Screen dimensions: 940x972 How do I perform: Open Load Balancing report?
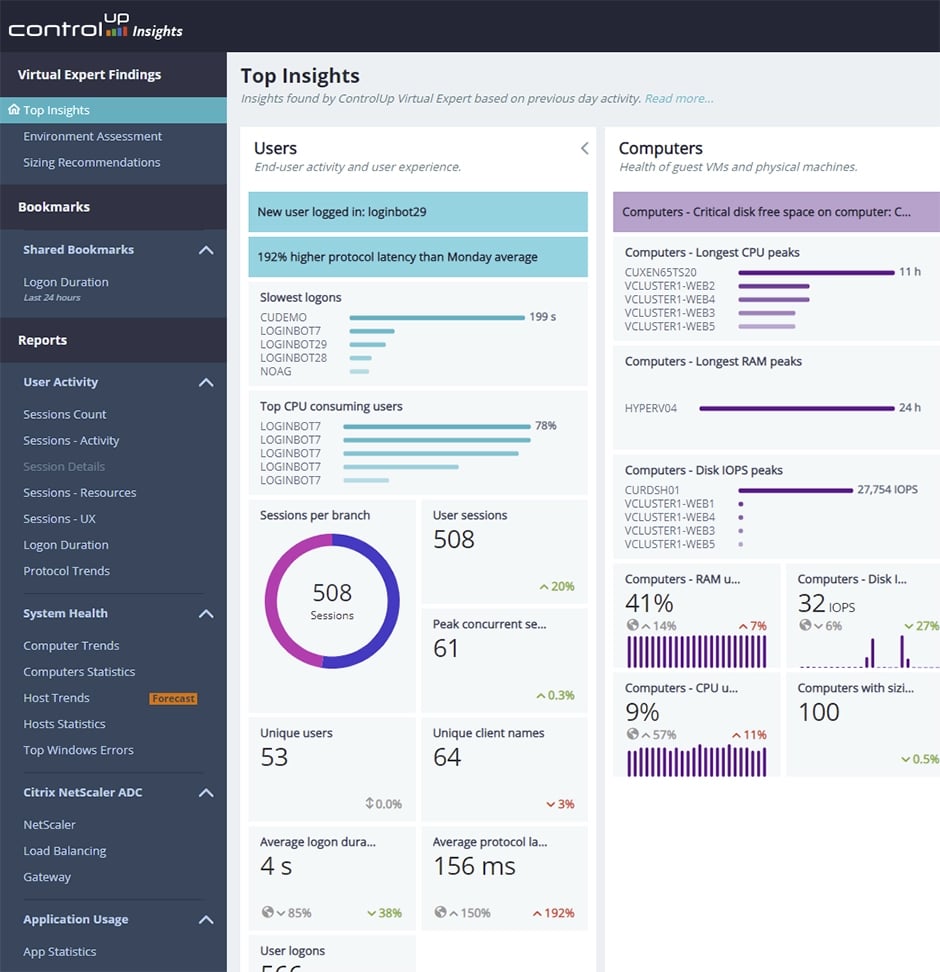pos(64,850)
